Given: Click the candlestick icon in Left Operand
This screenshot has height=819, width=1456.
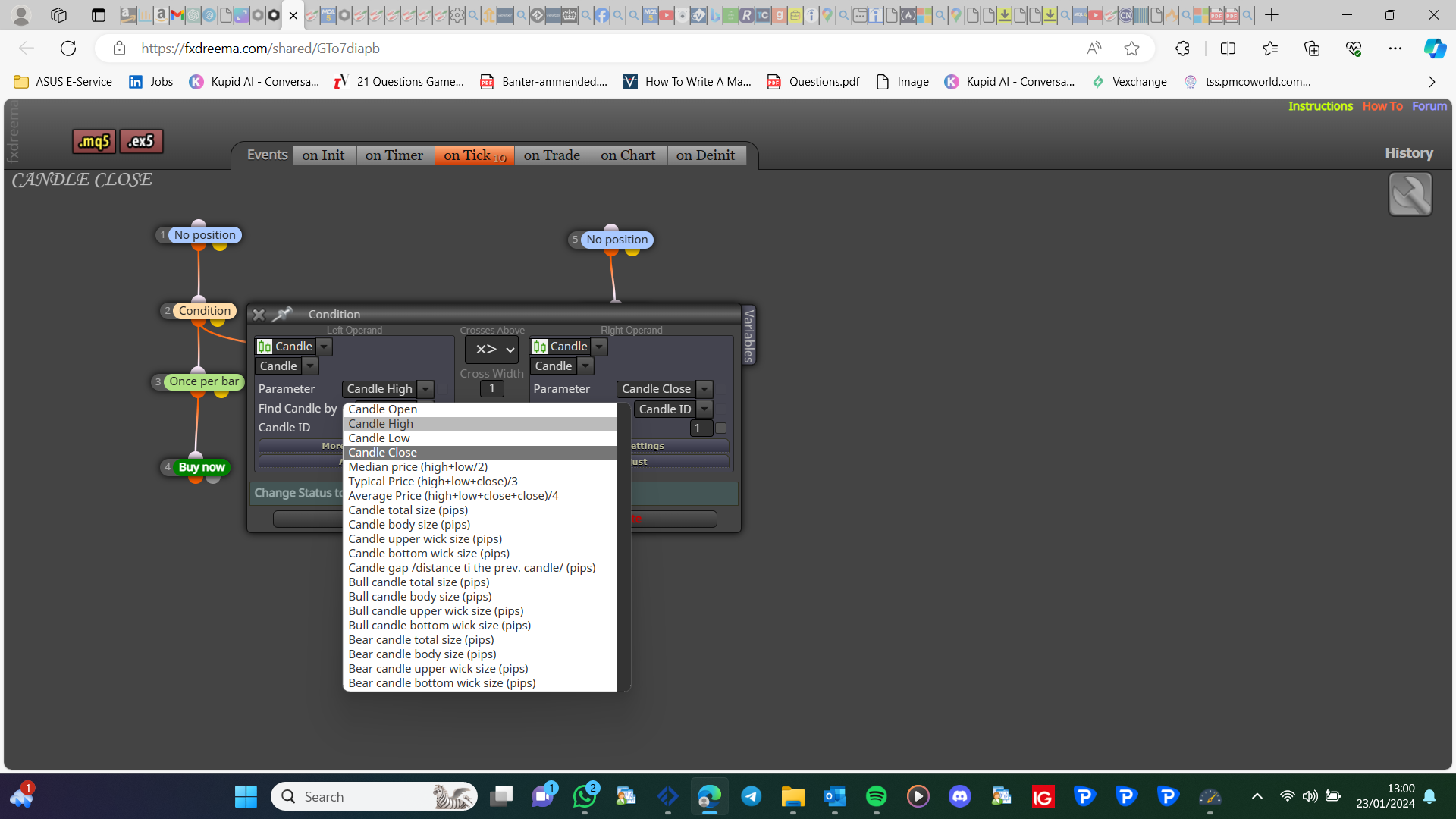Looking at the screenshot, I should click(x=264, y=347).
